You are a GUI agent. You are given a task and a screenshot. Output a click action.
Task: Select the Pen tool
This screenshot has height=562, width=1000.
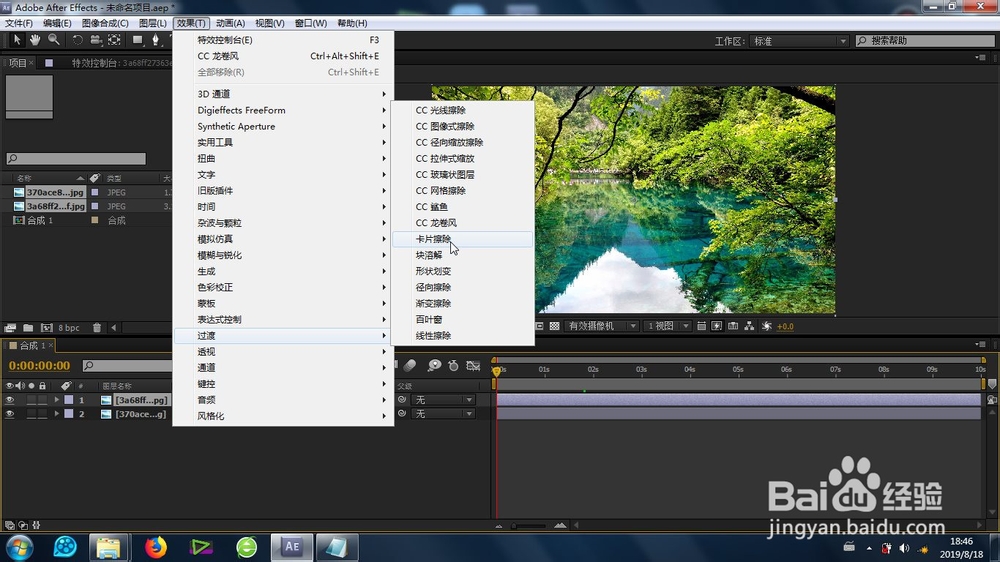(155, 40)
